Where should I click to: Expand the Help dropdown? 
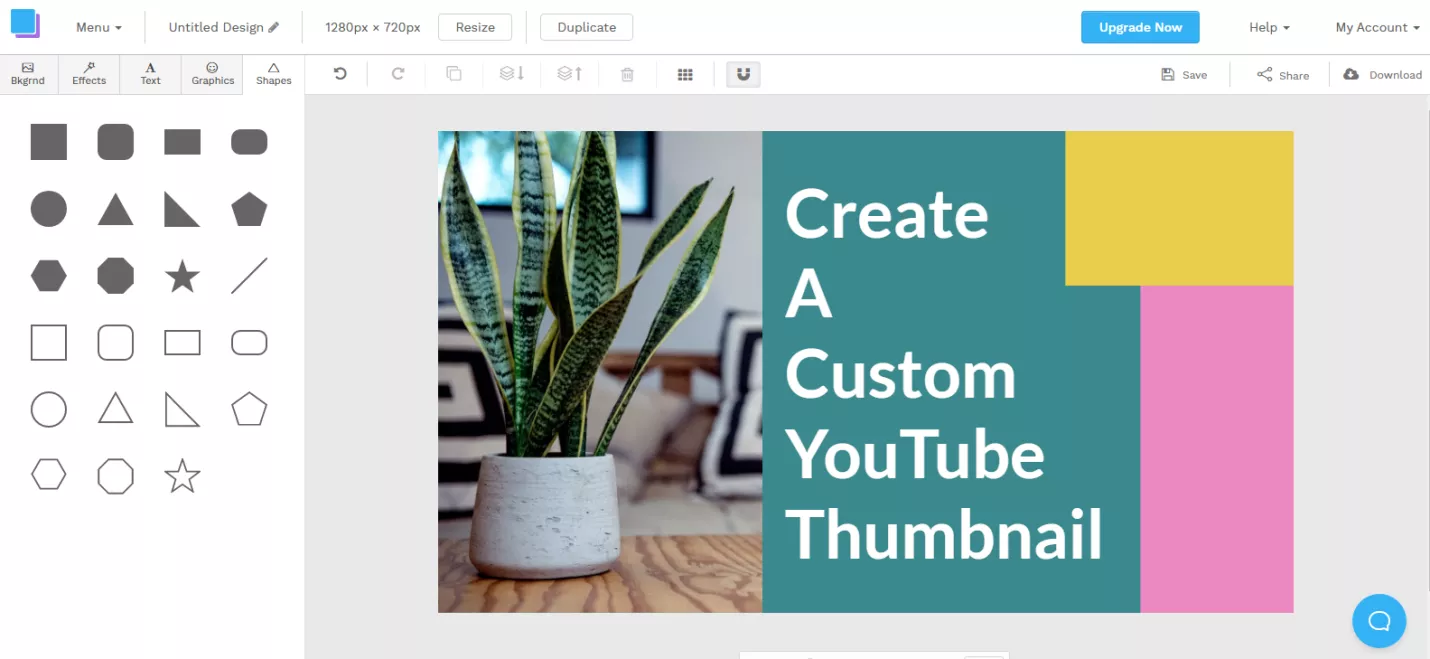point(1269,27)
